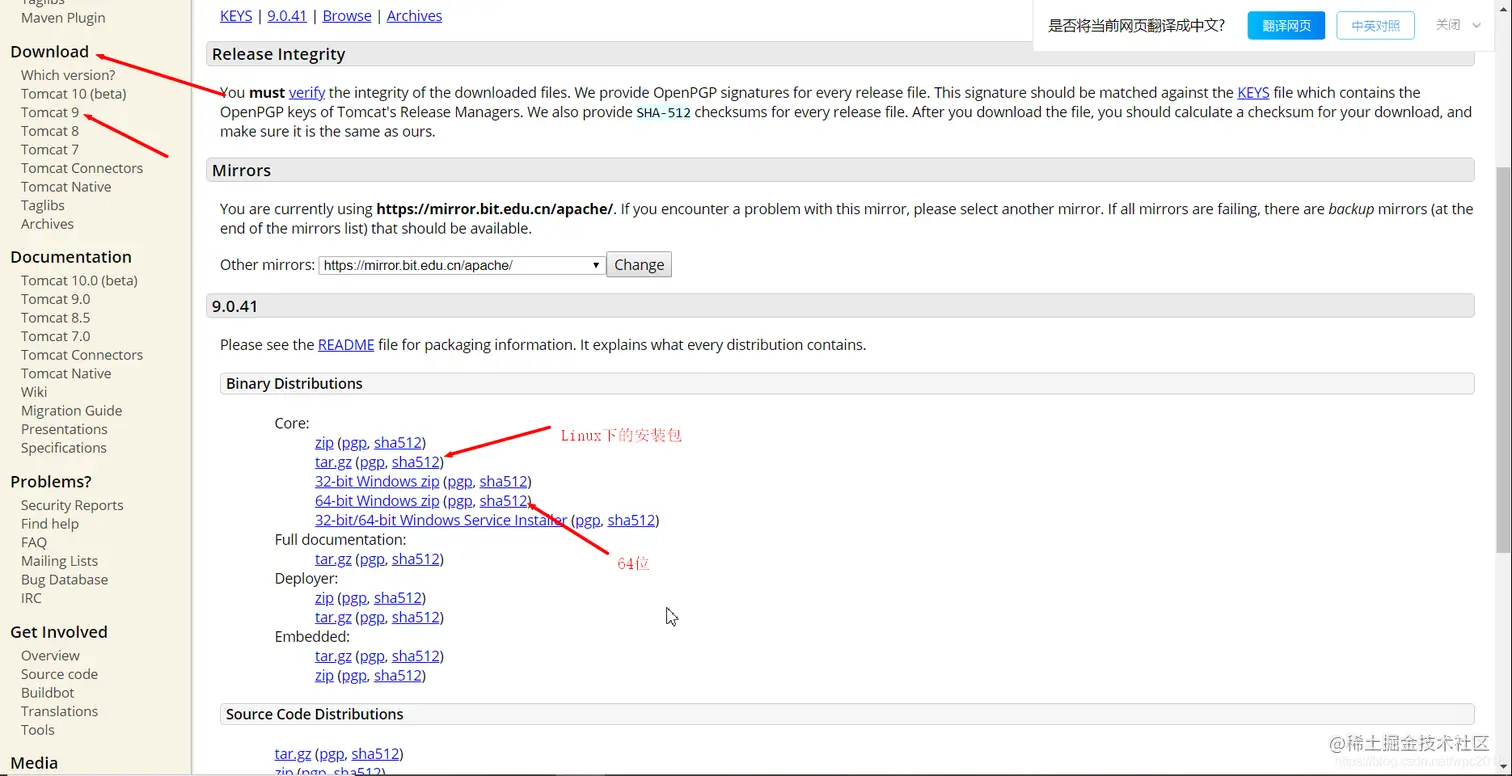The height and width of the screenshot is (776, 1512).
Task: Download 32-bit Windows zip
Action: click(x=377, y=482)
